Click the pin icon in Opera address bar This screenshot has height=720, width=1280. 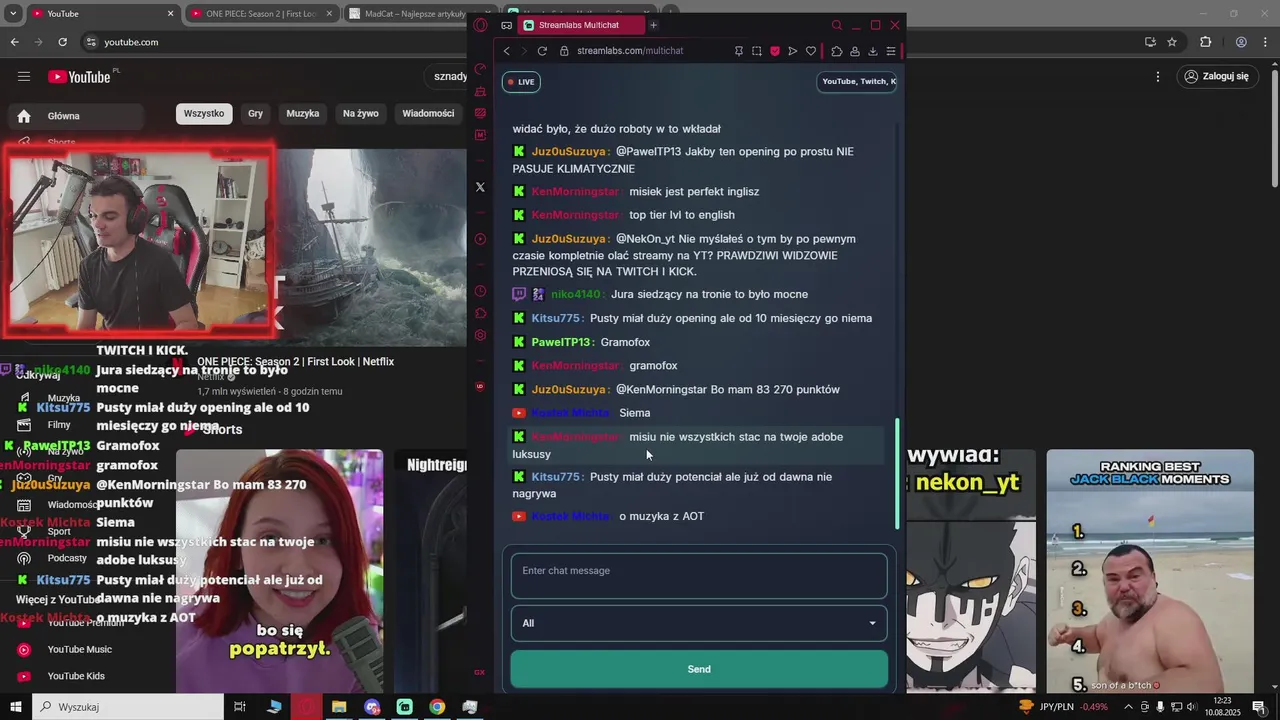pyautogui.click(x=739, y=51)
